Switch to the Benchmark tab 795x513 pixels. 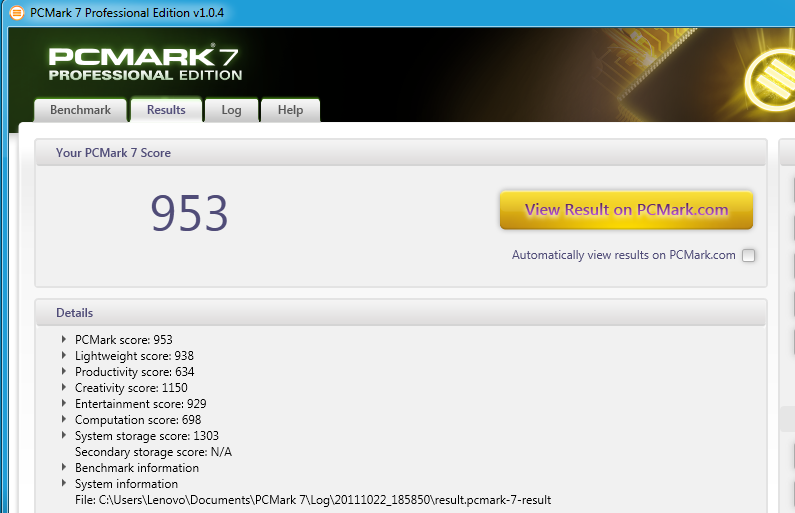(x=80, y=110)
